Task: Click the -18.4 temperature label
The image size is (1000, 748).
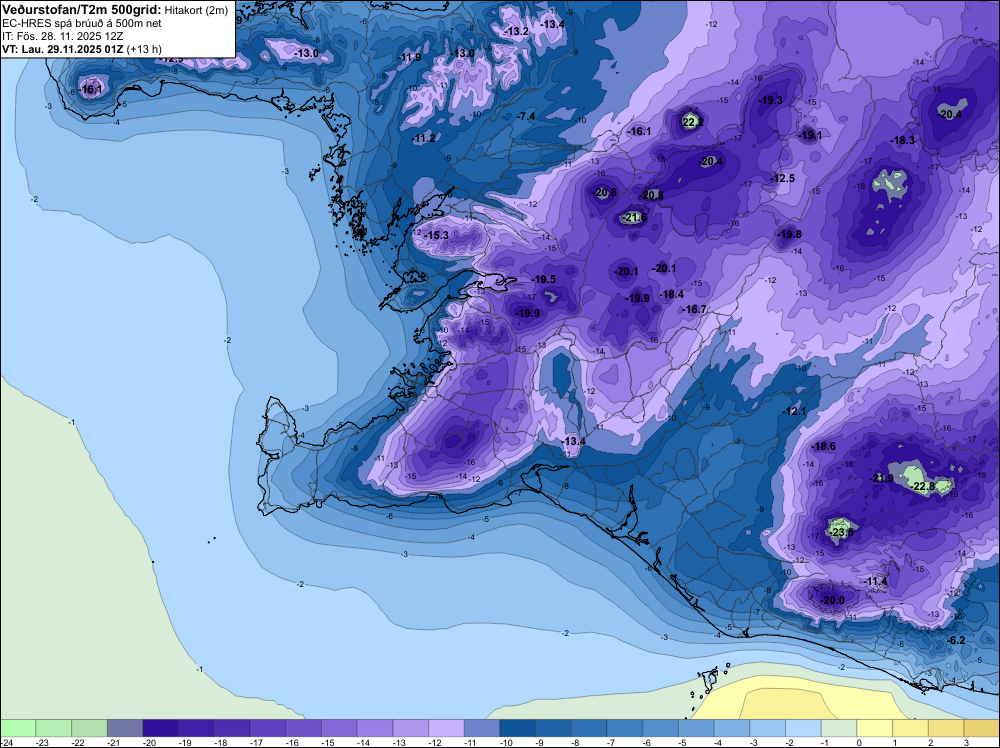Action: coord(672,294)
